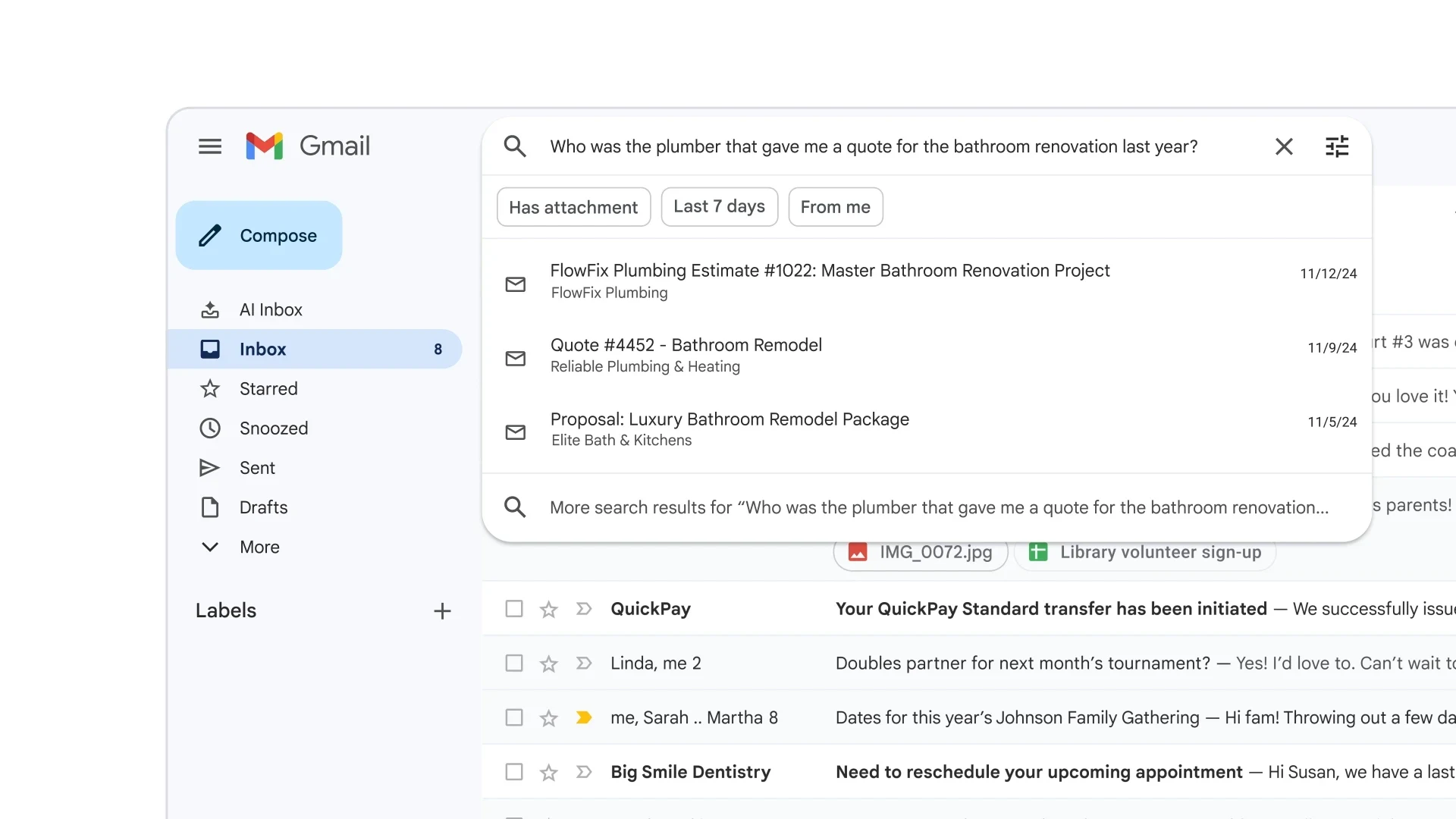Open FlowFix Plumbing Estimate #1022 result
Image resolution: width=1456 pixels, height=819 pixels.
(830, 281)
